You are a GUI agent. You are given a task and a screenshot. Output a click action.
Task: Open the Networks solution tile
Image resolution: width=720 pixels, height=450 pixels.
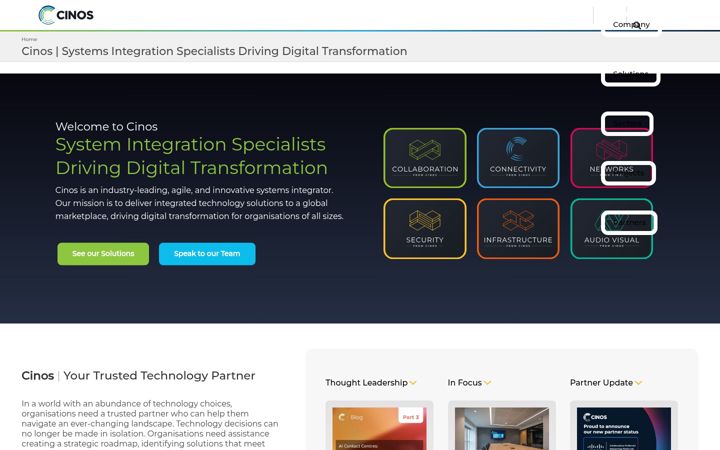tap(611, 158)
